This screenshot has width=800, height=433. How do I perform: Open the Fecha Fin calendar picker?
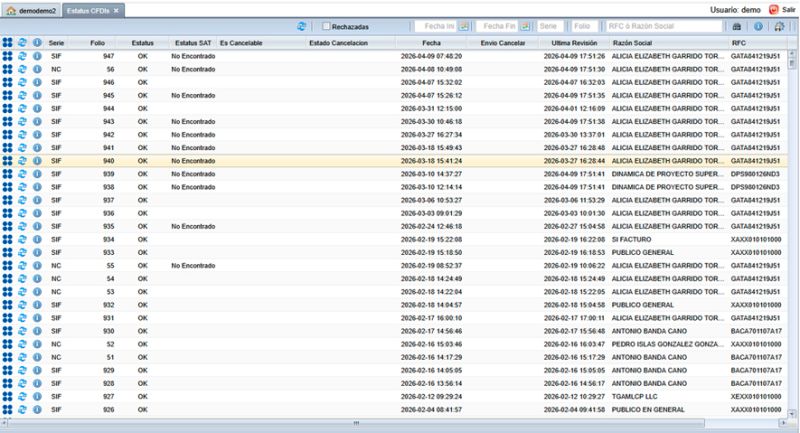(x=525, y=26)
